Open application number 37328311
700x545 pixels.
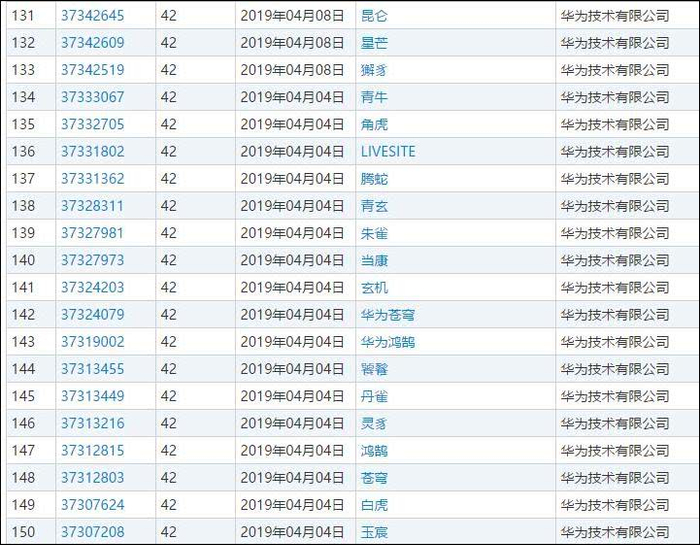92,206
